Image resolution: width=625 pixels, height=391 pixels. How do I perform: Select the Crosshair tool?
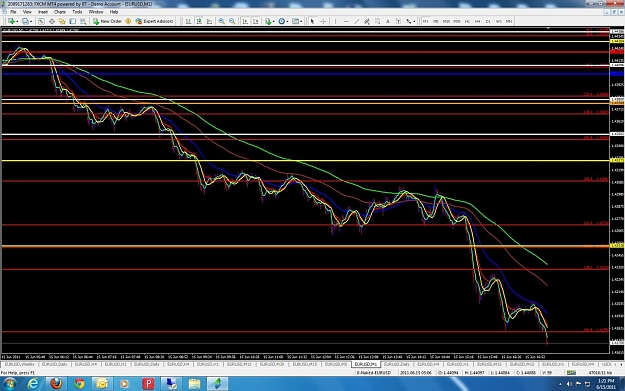(323, 21)
